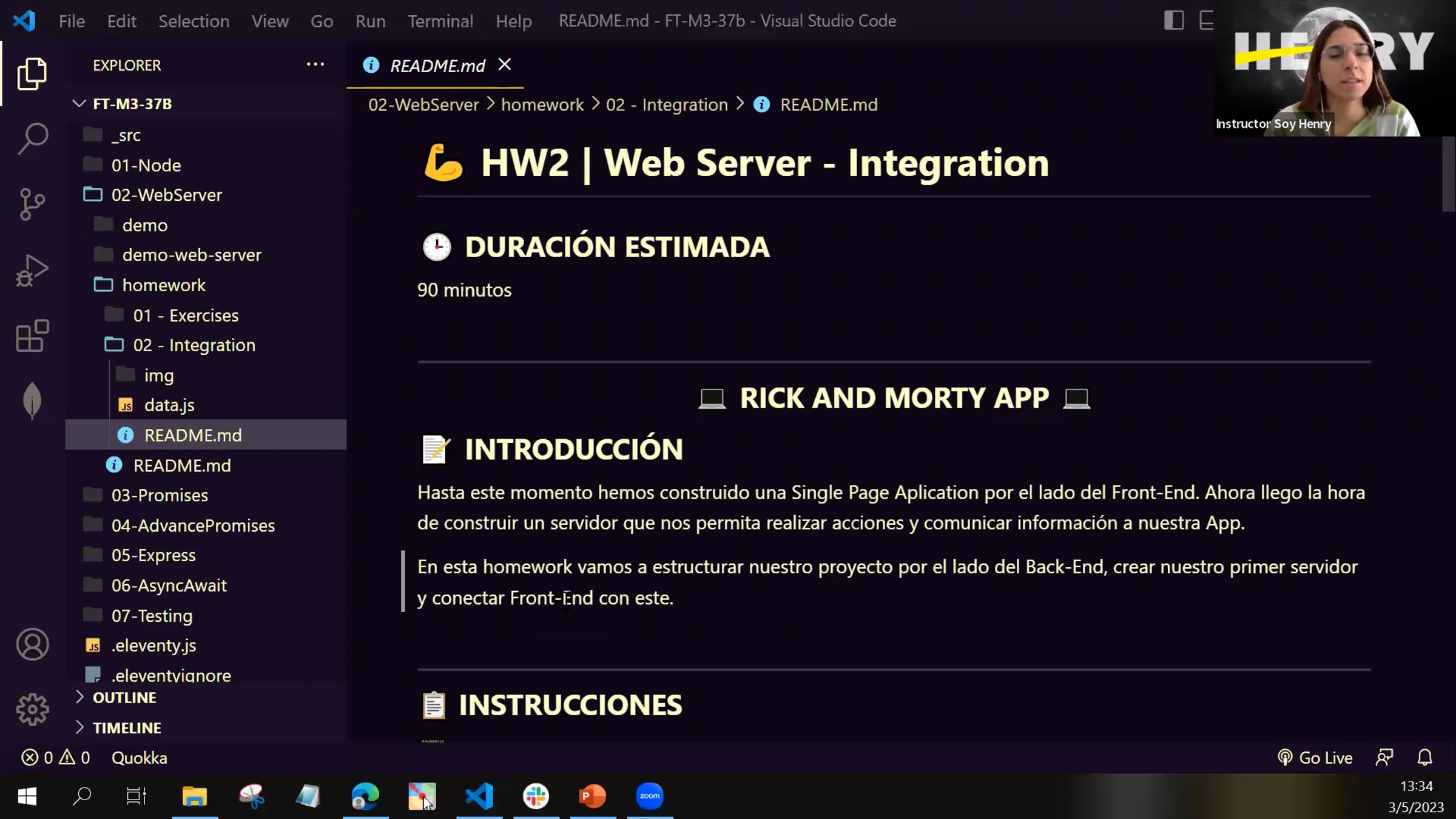Screen dimensions: 1456x819
Task: Open the Source Control view
Action: click(x=32, y=204)
